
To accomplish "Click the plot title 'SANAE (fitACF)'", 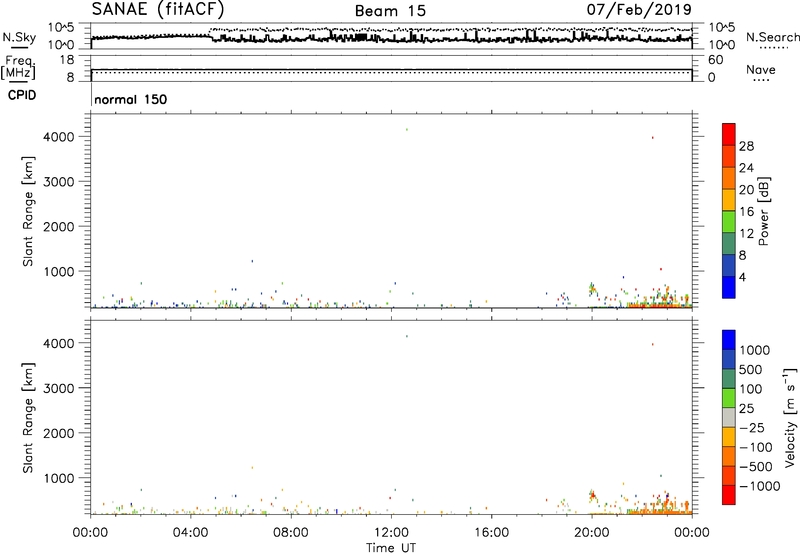I will coord(158,10).
